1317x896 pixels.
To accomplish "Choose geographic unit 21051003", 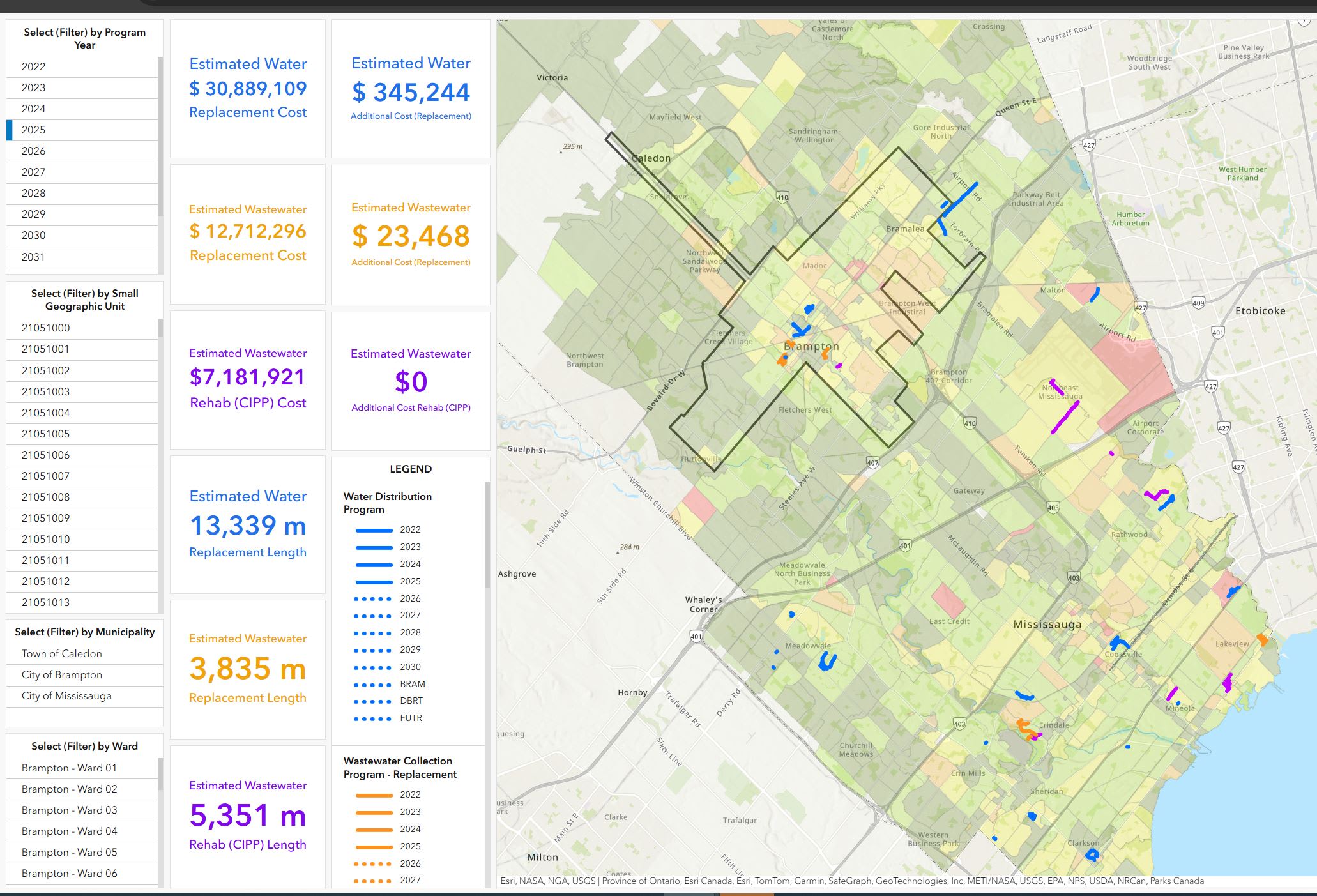I will [82, 392].
